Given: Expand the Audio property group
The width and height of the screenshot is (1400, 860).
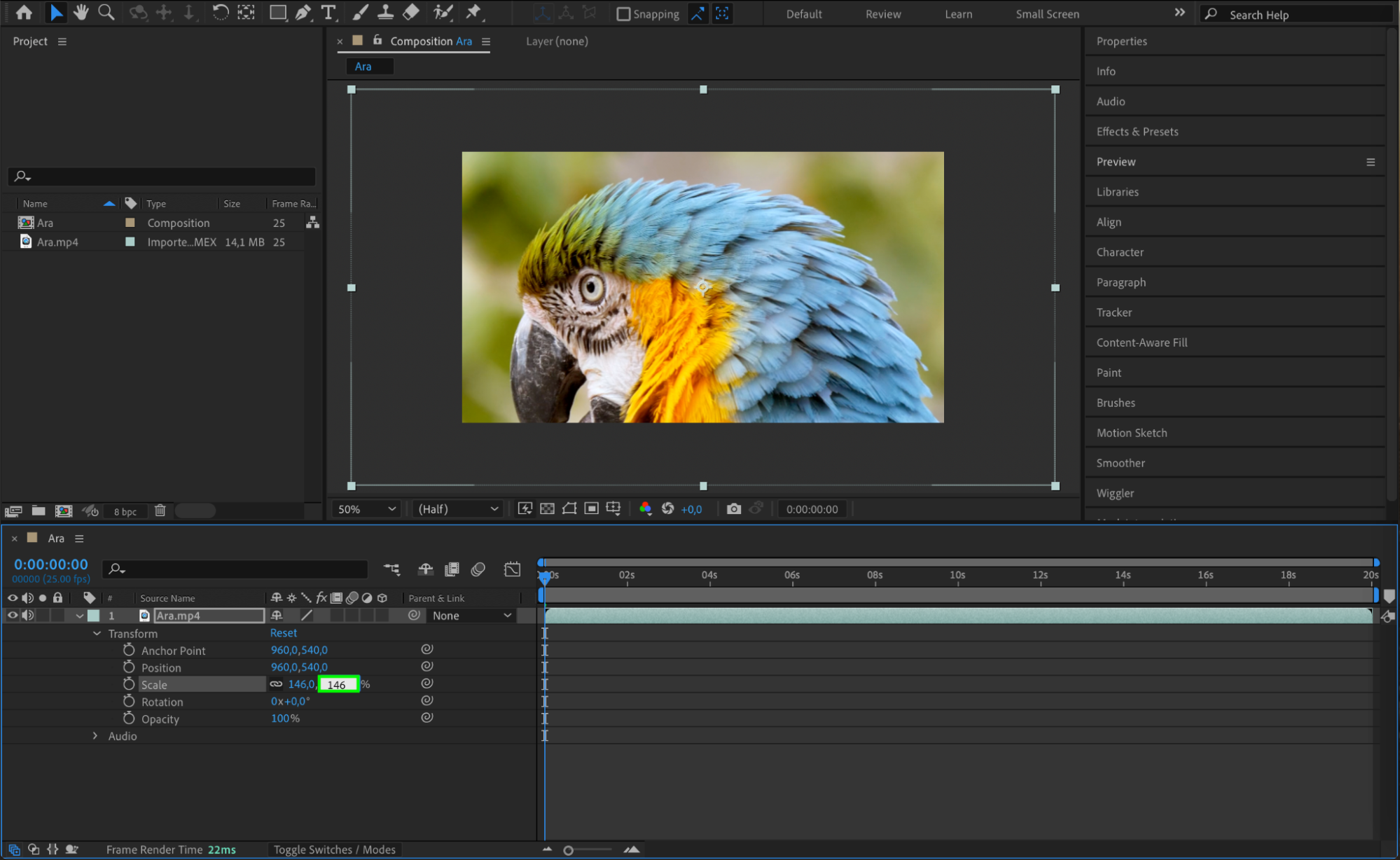Looking at the screenshot, I should point(96,736).
